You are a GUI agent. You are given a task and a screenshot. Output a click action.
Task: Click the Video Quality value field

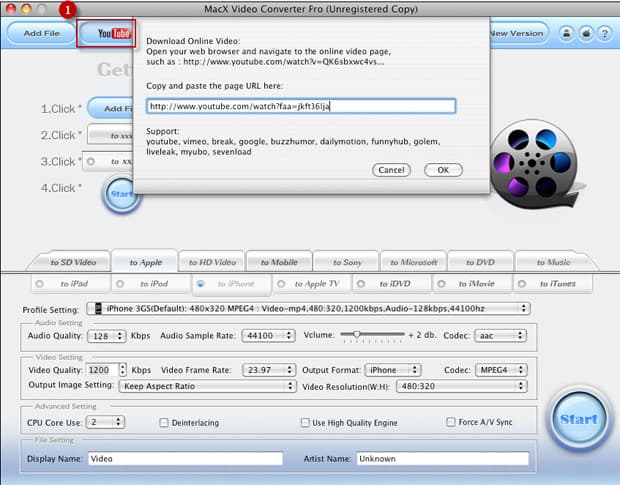[x=102, y=370]
